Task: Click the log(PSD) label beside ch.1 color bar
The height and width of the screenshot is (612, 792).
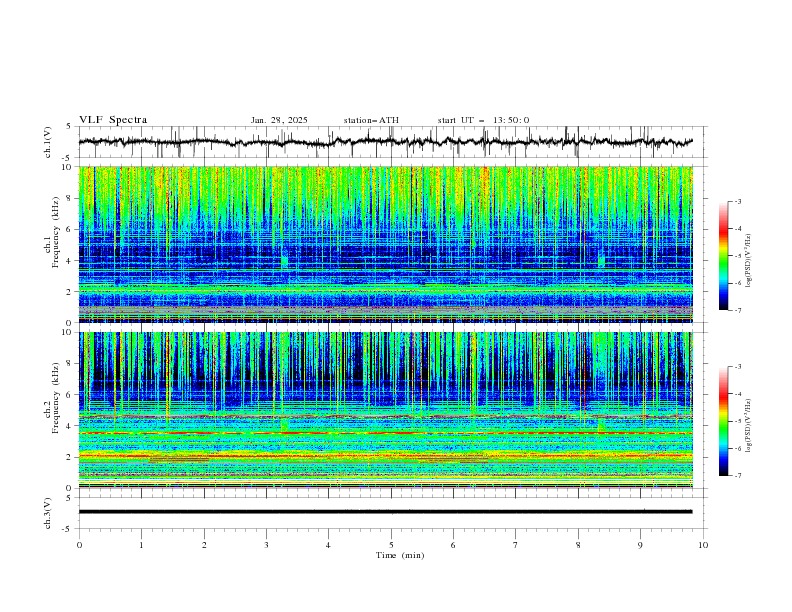Action: (749, 261)
